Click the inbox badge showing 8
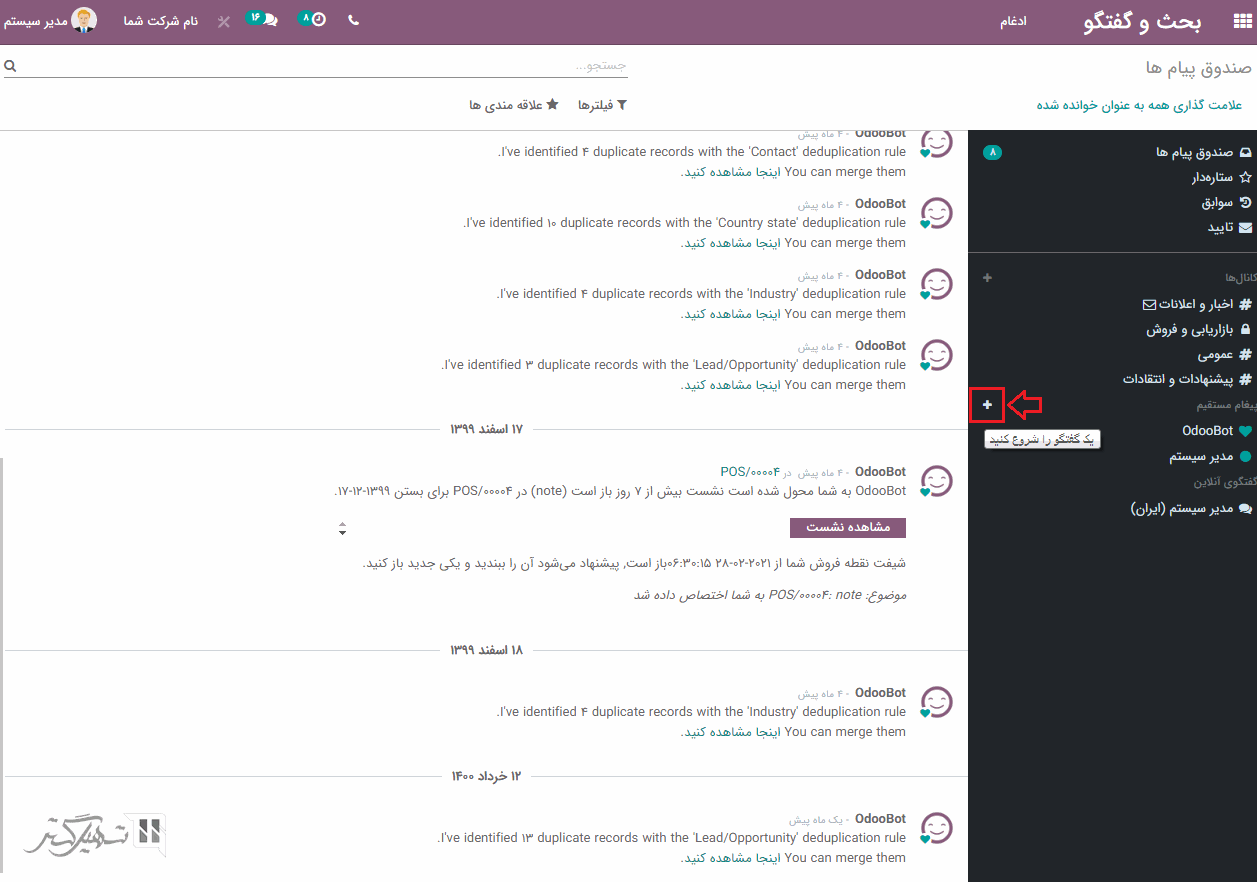1257x882 pixels. point(992,152)
